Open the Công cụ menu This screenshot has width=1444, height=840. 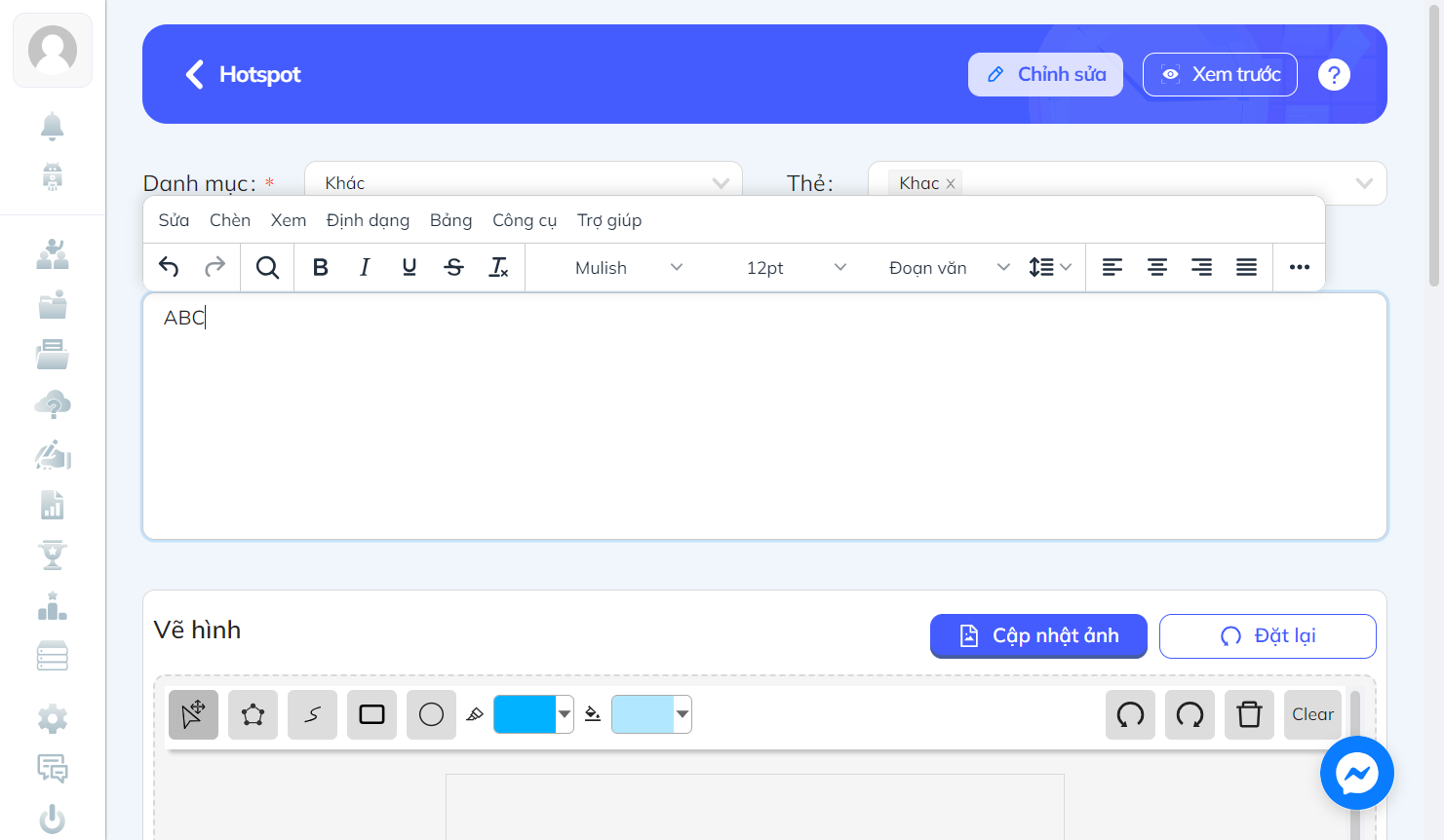[525, 220]
